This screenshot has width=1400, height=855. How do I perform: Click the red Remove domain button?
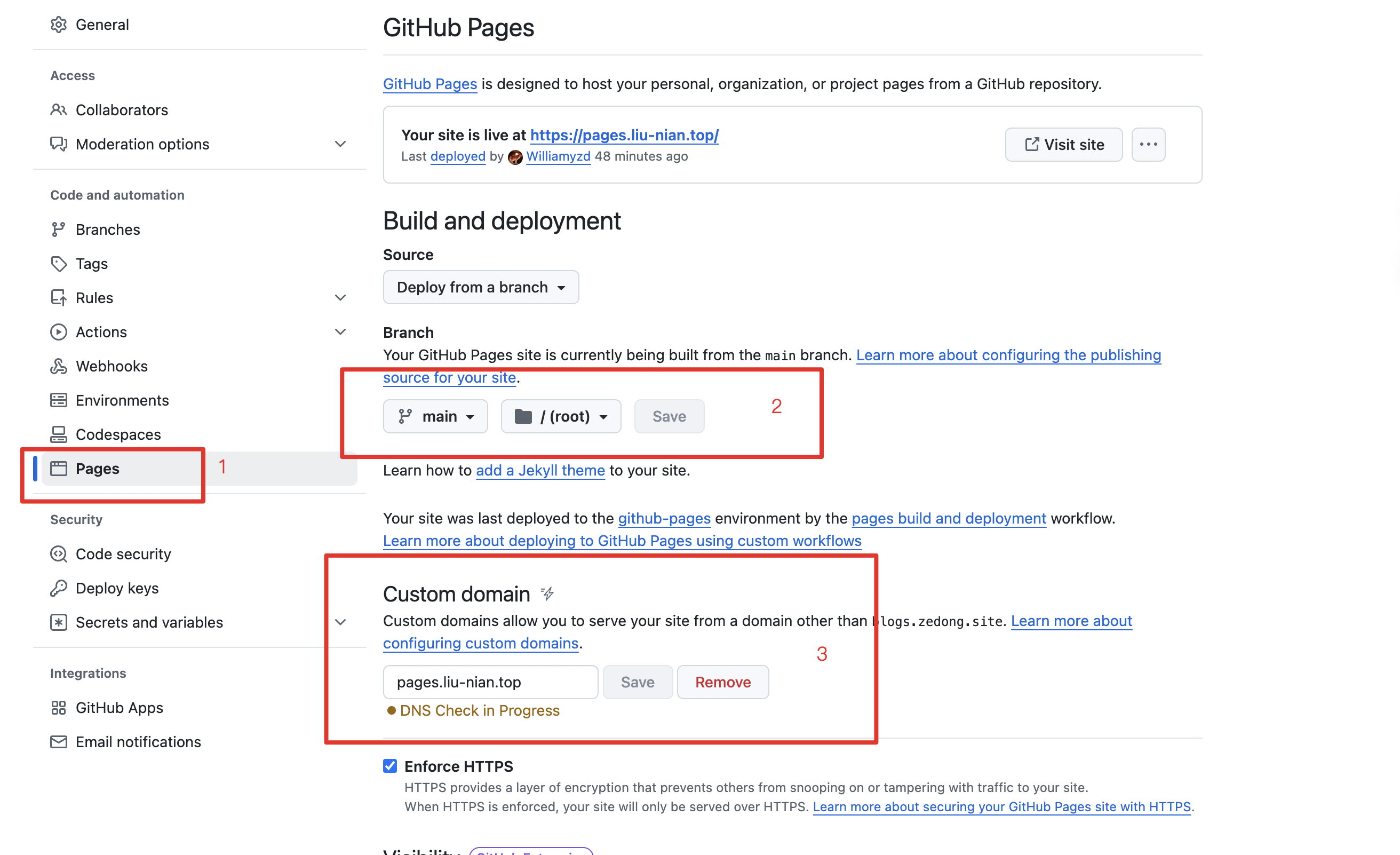pos(723,682)
